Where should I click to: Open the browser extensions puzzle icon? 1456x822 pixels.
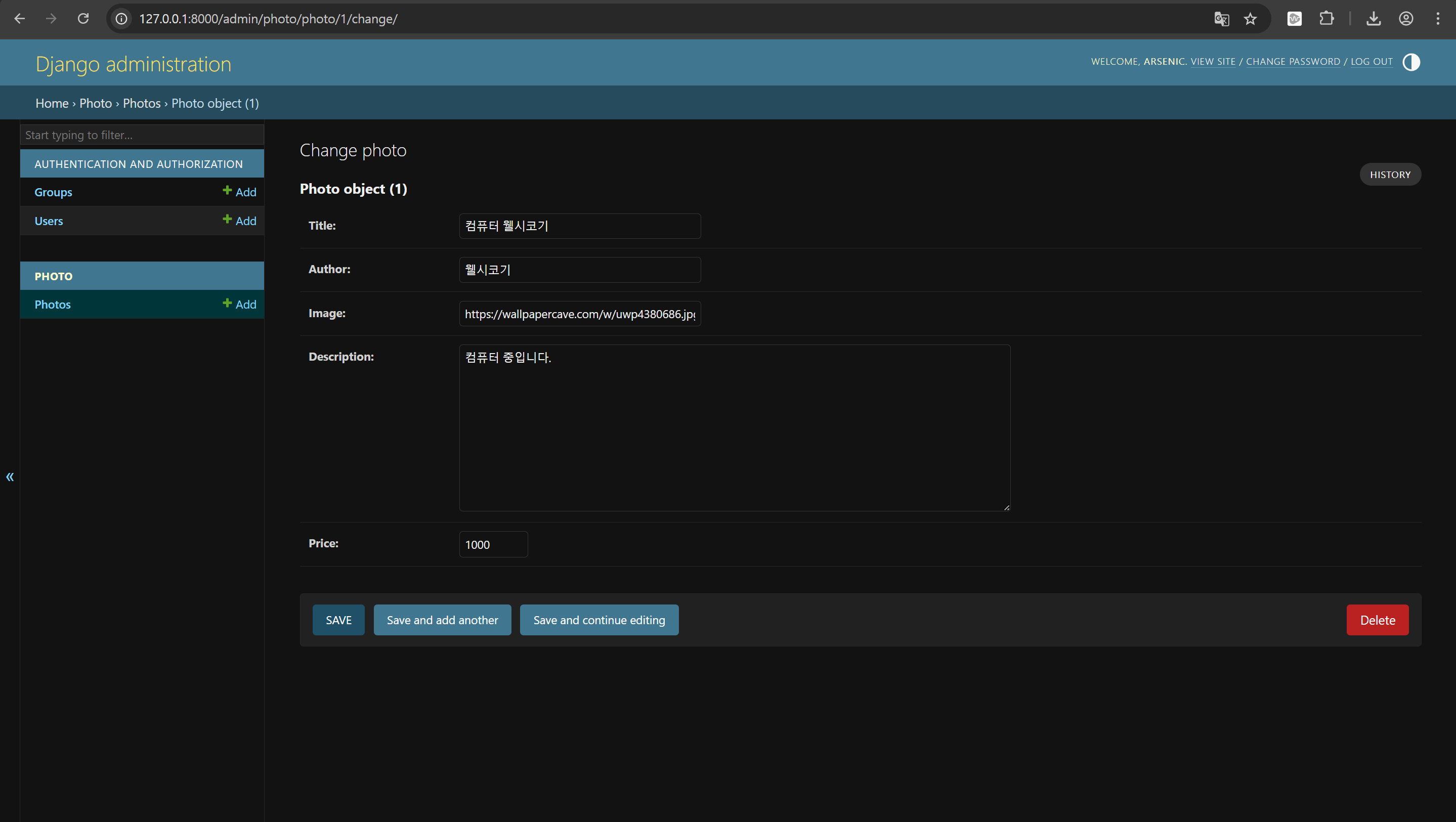(x=1326, y=19)
